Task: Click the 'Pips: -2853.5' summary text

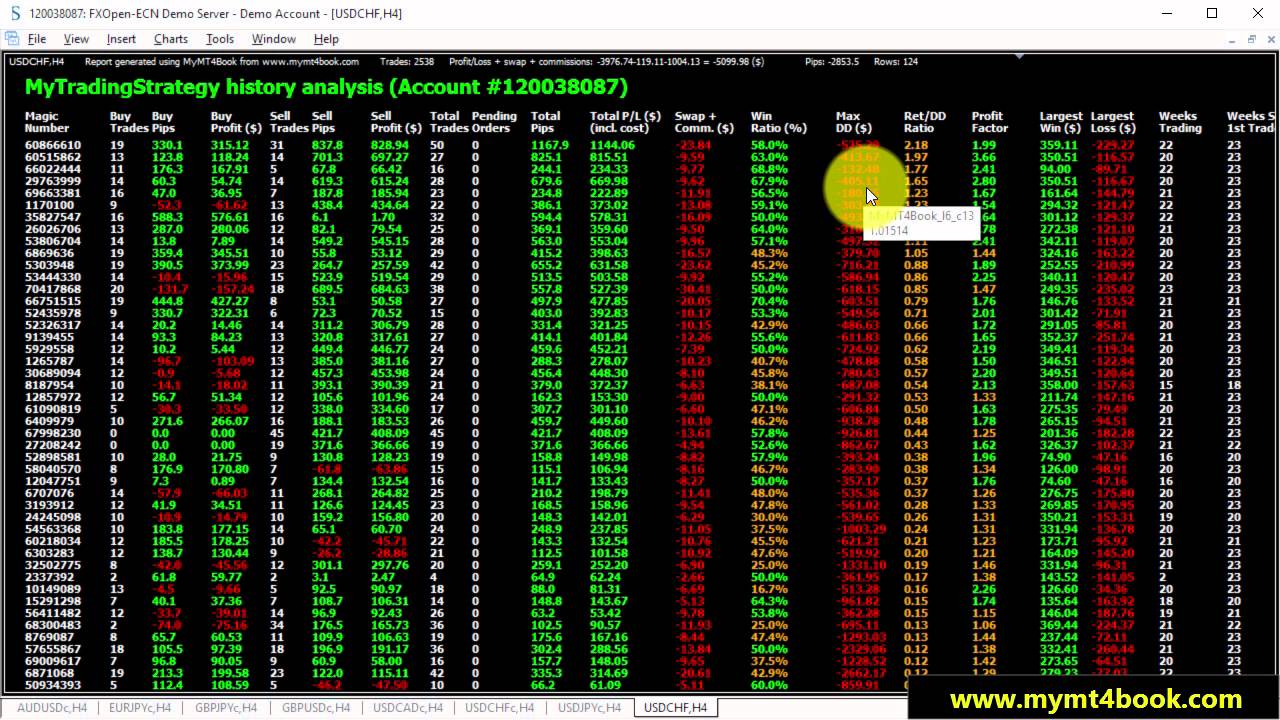Action: point(832,62)
